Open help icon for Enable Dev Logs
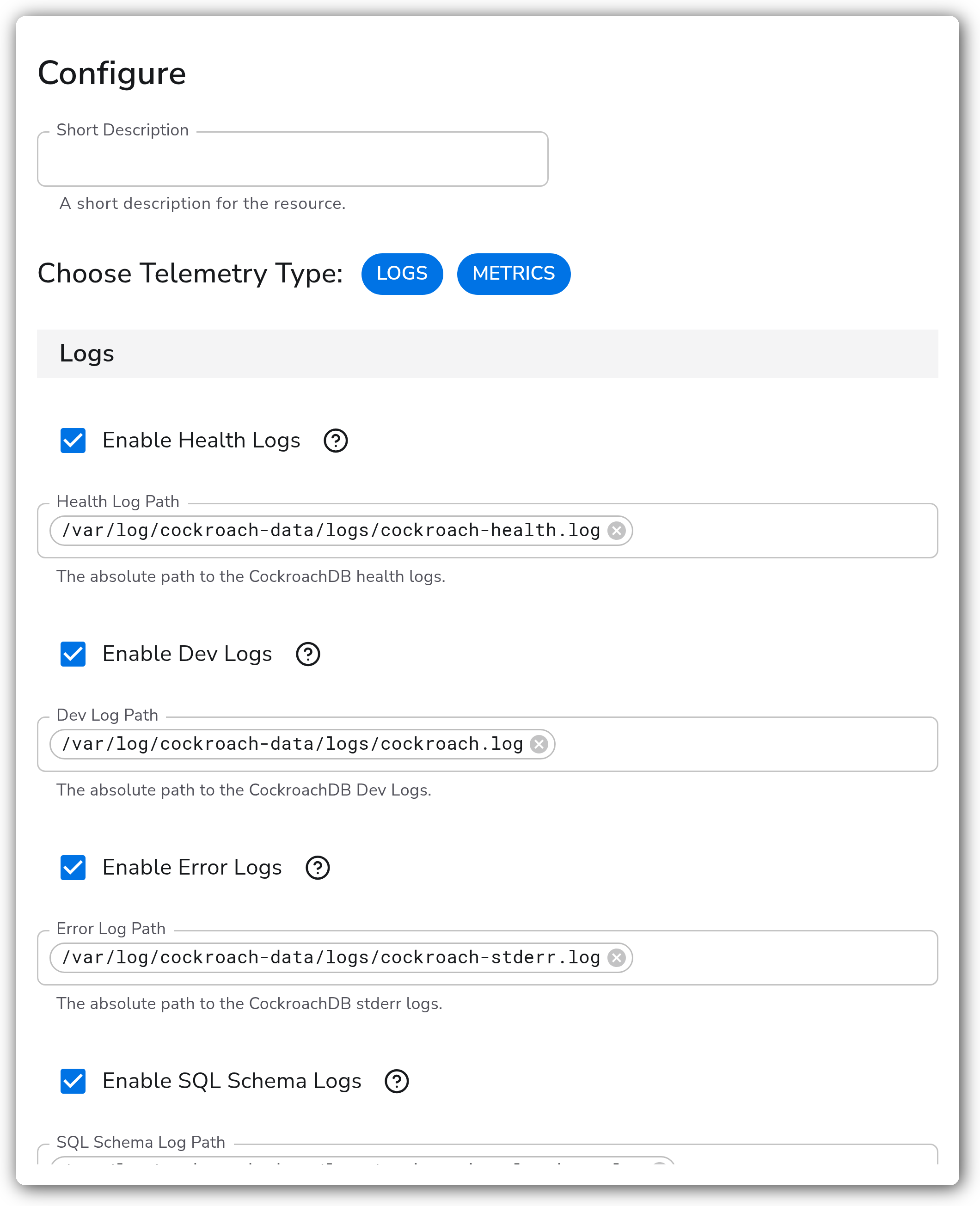The width and height of the screenshot is (980, 1206). click(x=308, y=654)
